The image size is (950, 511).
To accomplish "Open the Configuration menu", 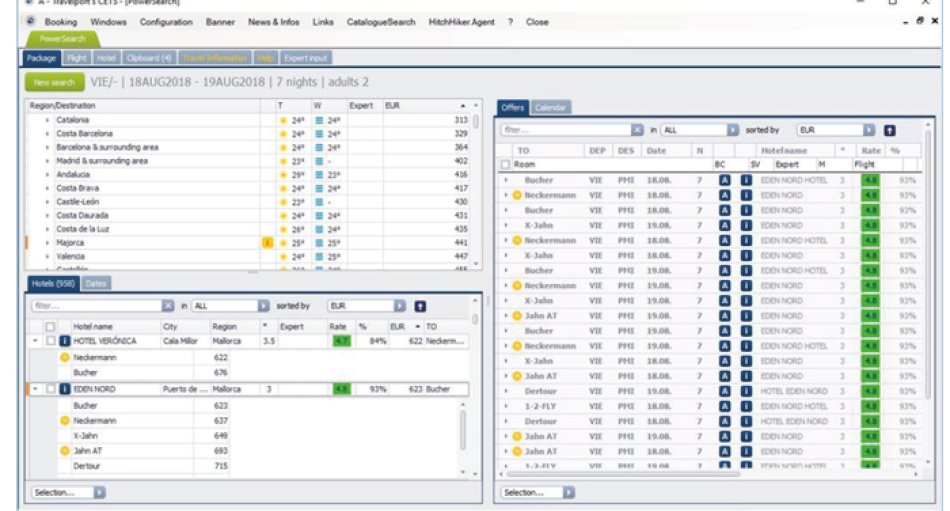I will [x=166, y=22].
